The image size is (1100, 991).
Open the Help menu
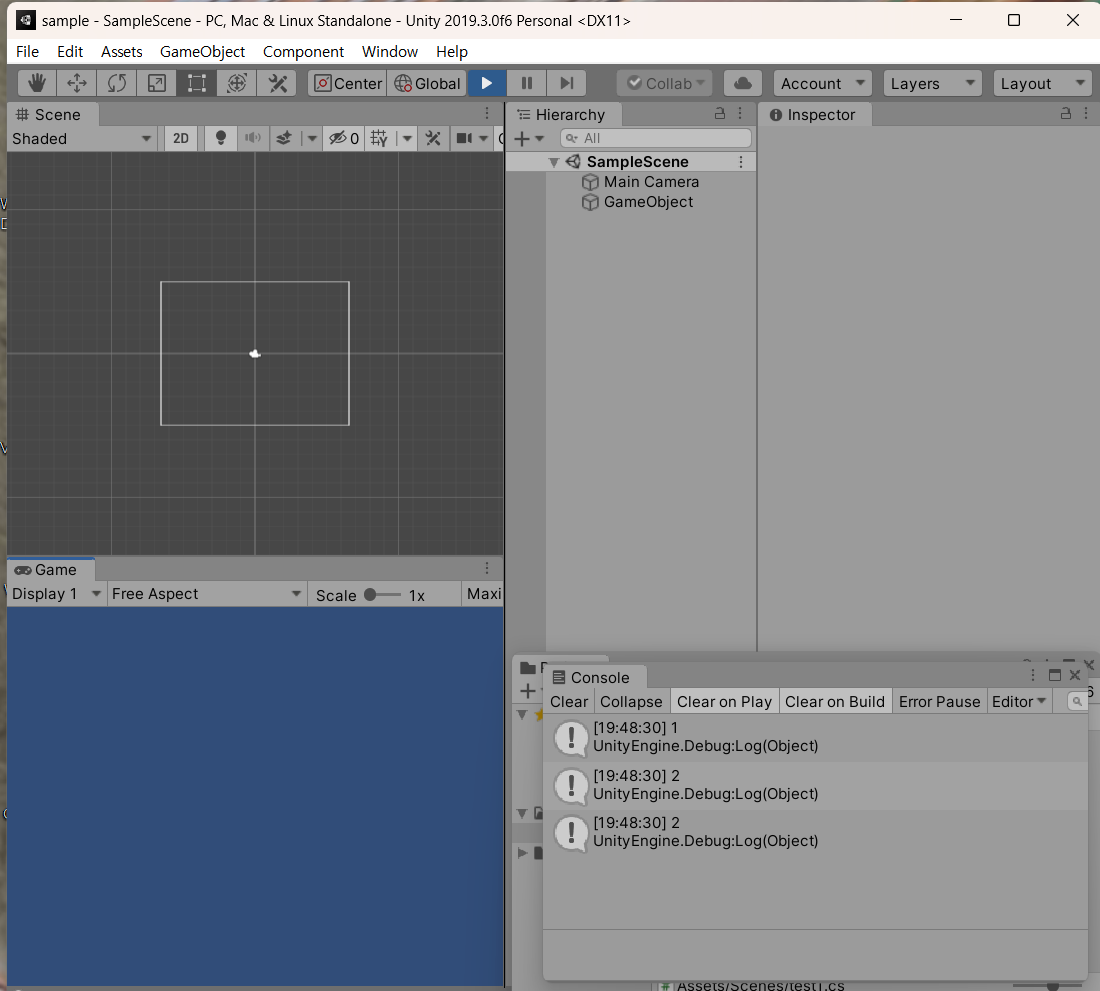[x=451, y=52]
